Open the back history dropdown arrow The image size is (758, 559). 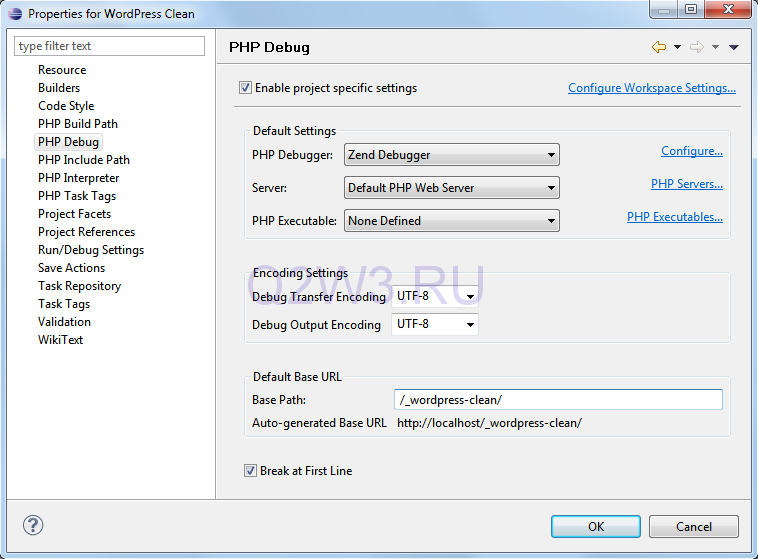pyautogui.click(x=677, y=47)
